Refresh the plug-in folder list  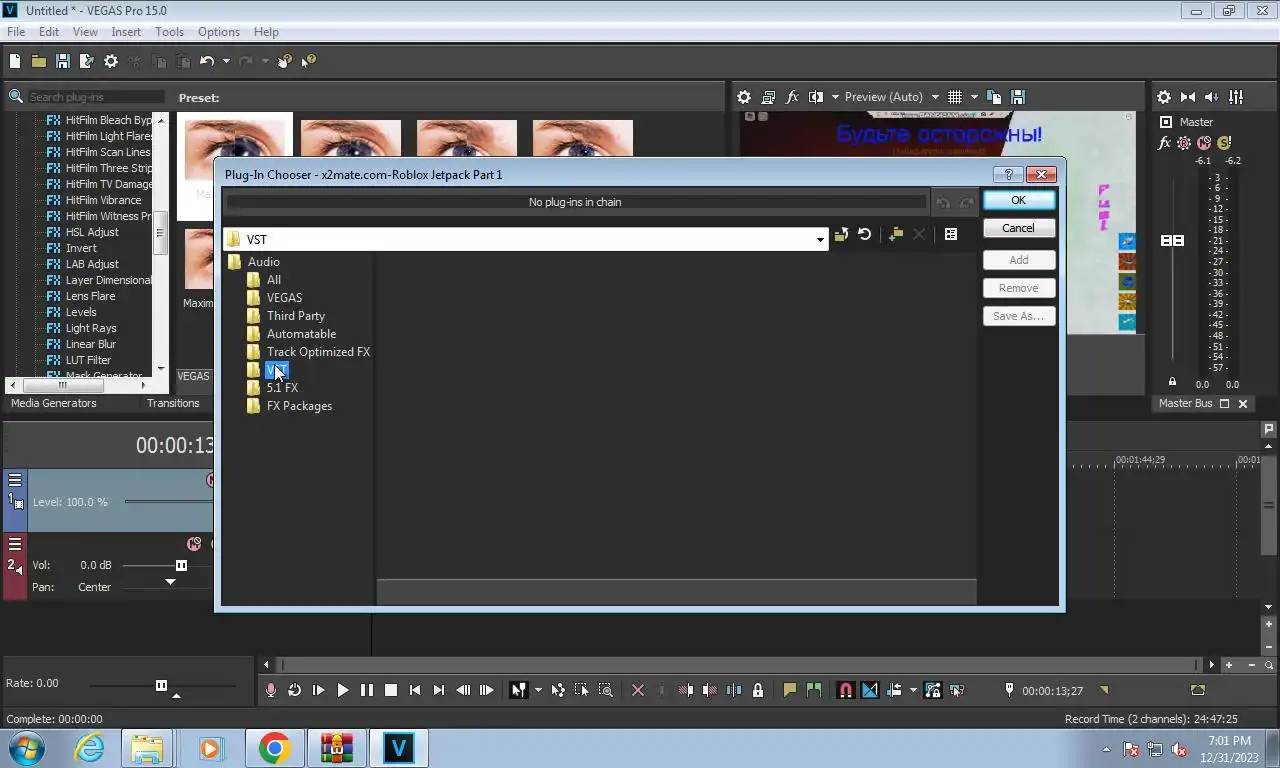865,234
